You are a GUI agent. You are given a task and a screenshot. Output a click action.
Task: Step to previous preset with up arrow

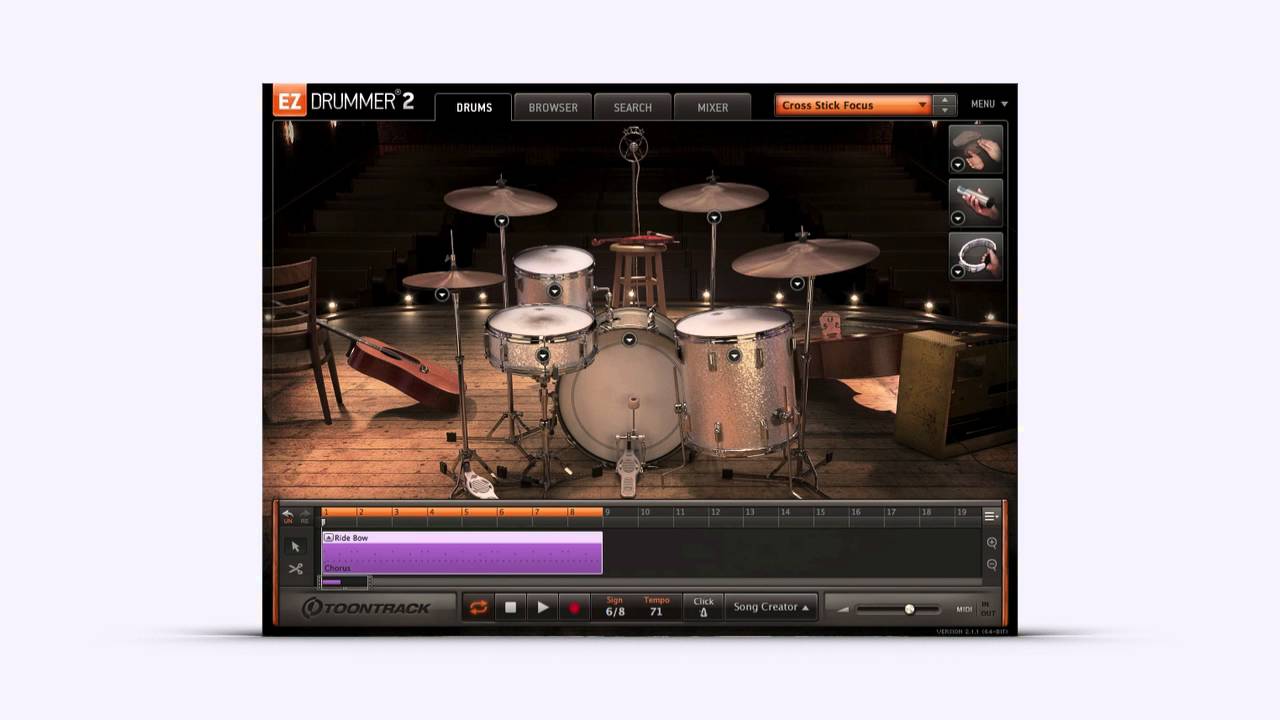944,100
